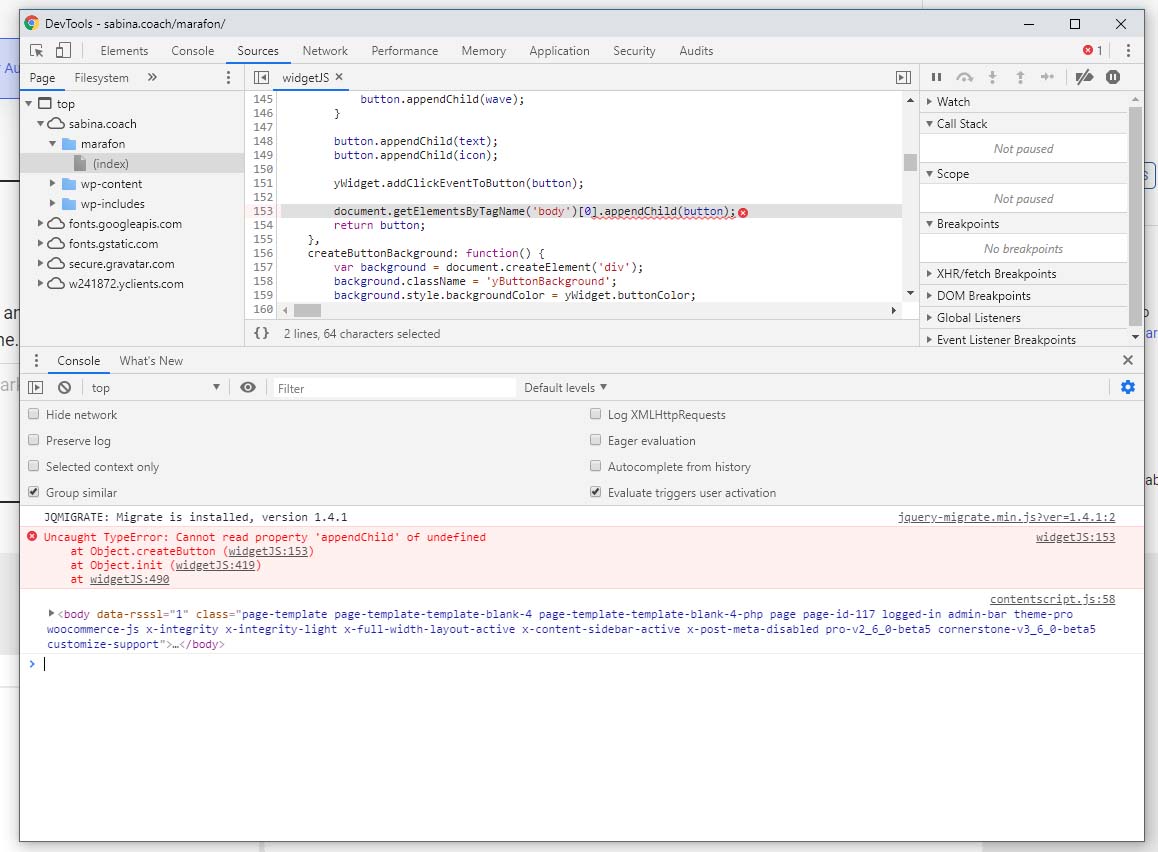This screenshot has height=852, width=1158.
Task: Pretty print the source with the braces icon
Action: pyautogui.click(x=261, y=334)
